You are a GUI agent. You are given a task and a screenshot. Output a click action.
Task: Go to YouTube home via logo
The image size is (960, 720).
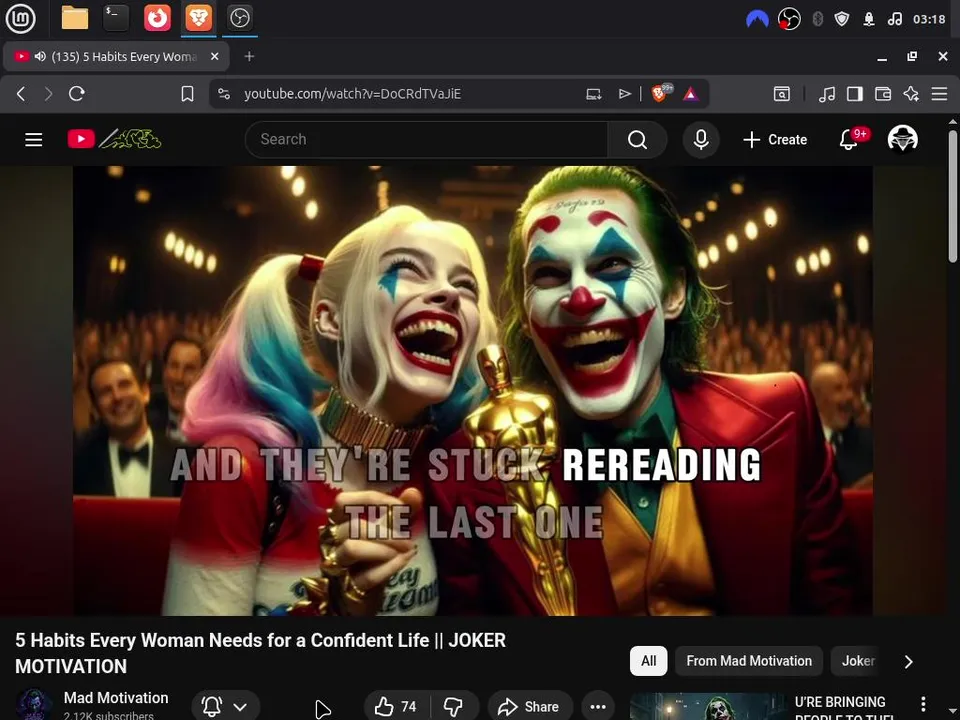(x=114, y=139)
